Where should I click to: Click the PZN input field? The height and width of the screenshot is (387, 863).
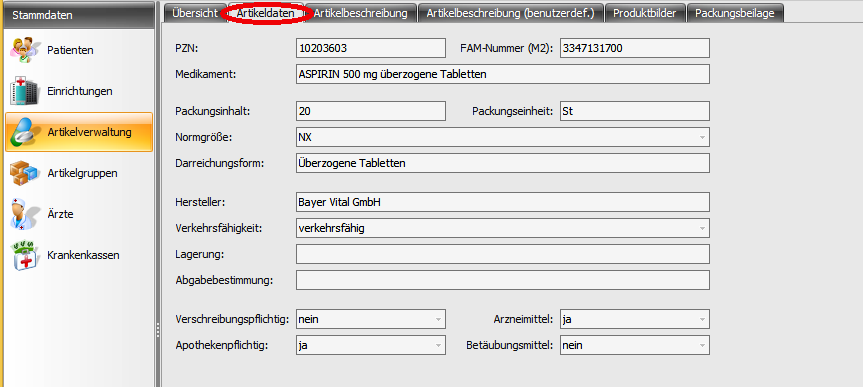pos(370,48)
